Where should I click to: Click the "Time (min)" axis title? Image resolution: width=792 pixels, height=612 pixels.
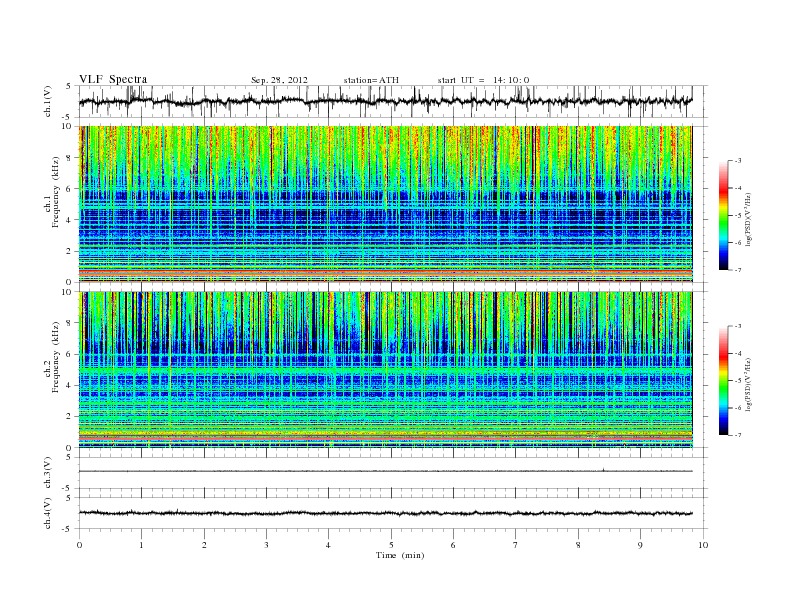(400, 555)
